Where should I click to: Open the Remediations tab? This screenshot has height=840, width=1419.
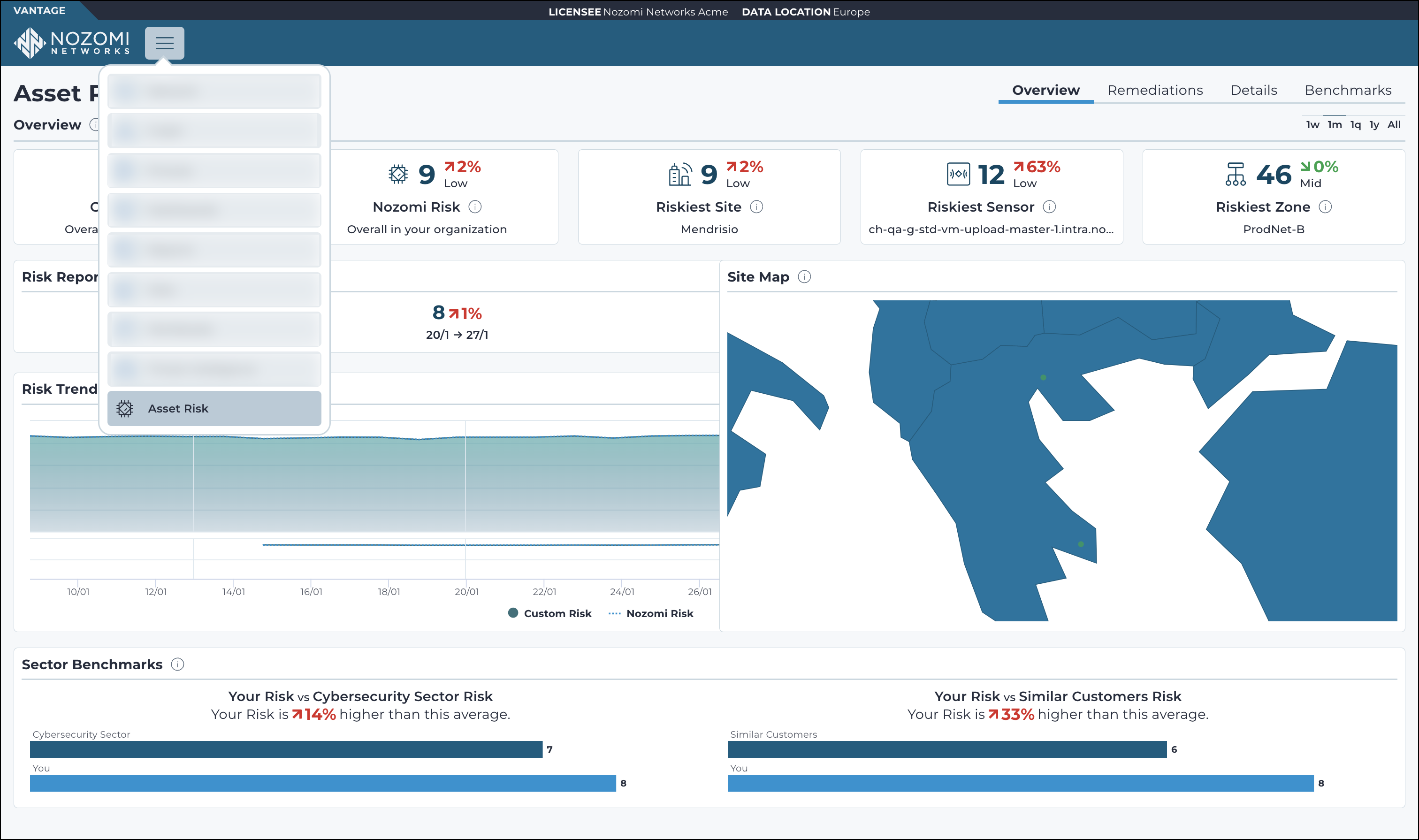pos(1155,90)
